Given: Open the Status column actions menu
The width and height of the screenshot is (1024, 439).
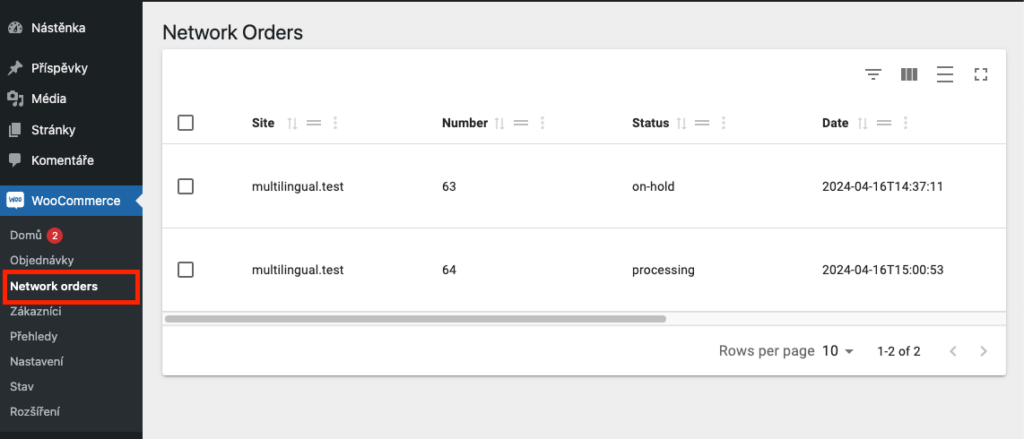Looking at the screenshot, I should 724,123.
